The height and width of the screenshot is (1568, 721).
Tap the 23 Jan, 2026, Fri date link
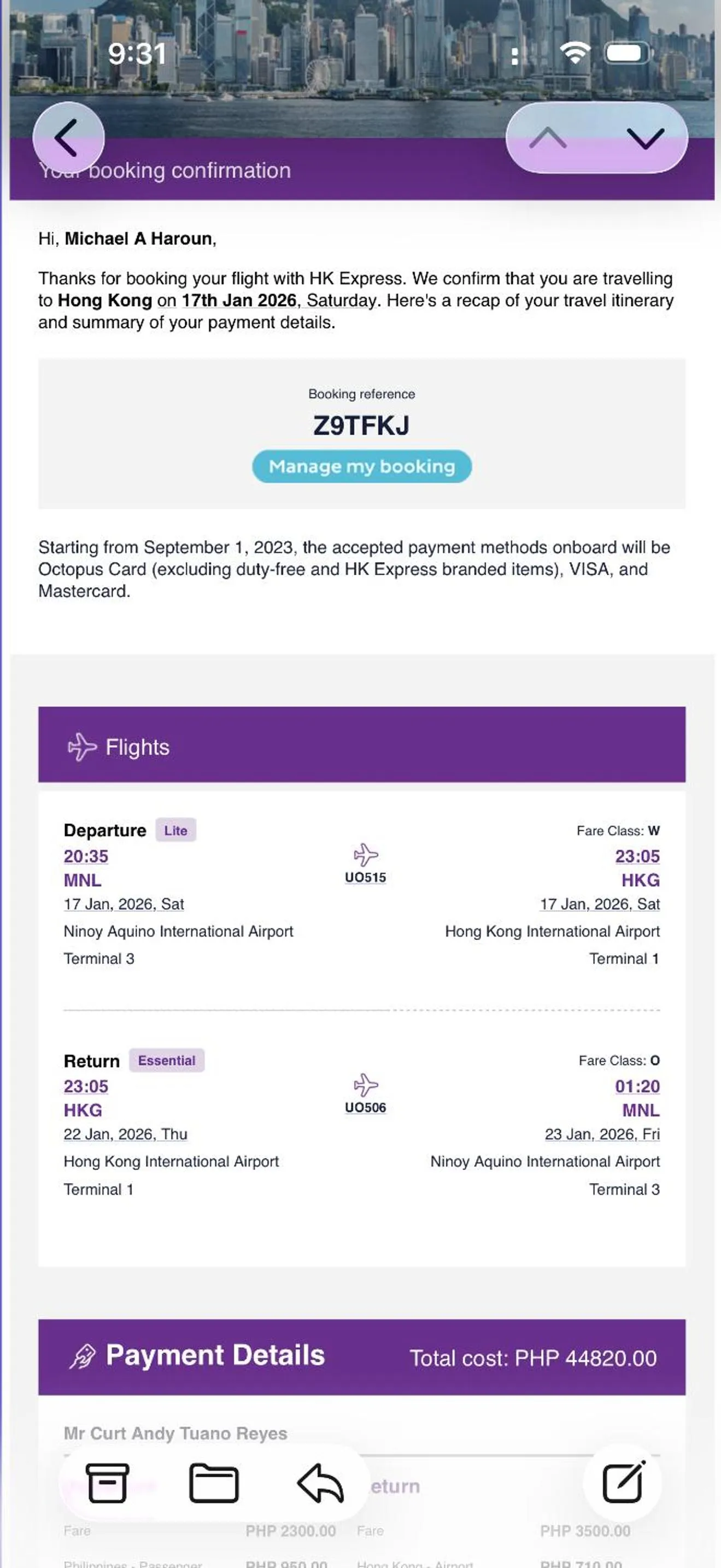point(602,1134)
